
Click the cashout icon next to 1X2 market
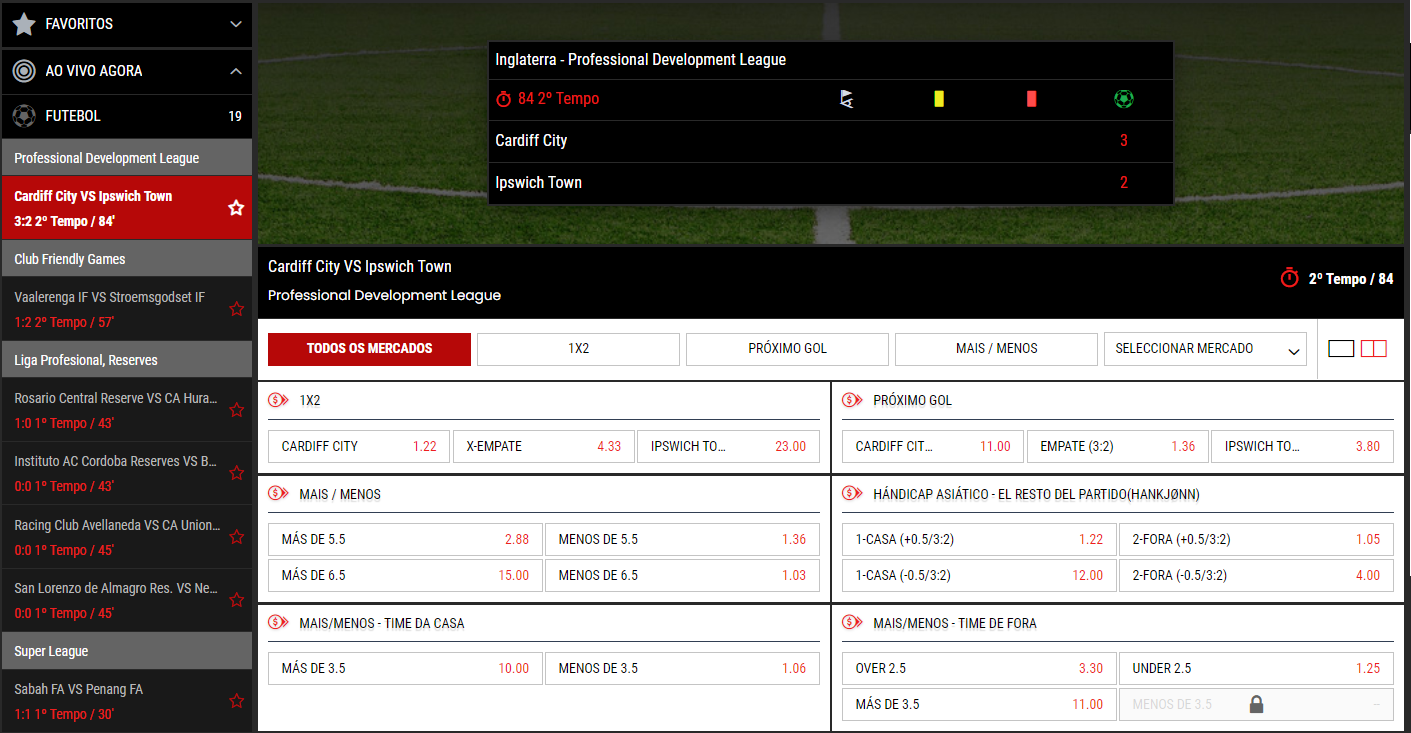[x=278, y=400]
